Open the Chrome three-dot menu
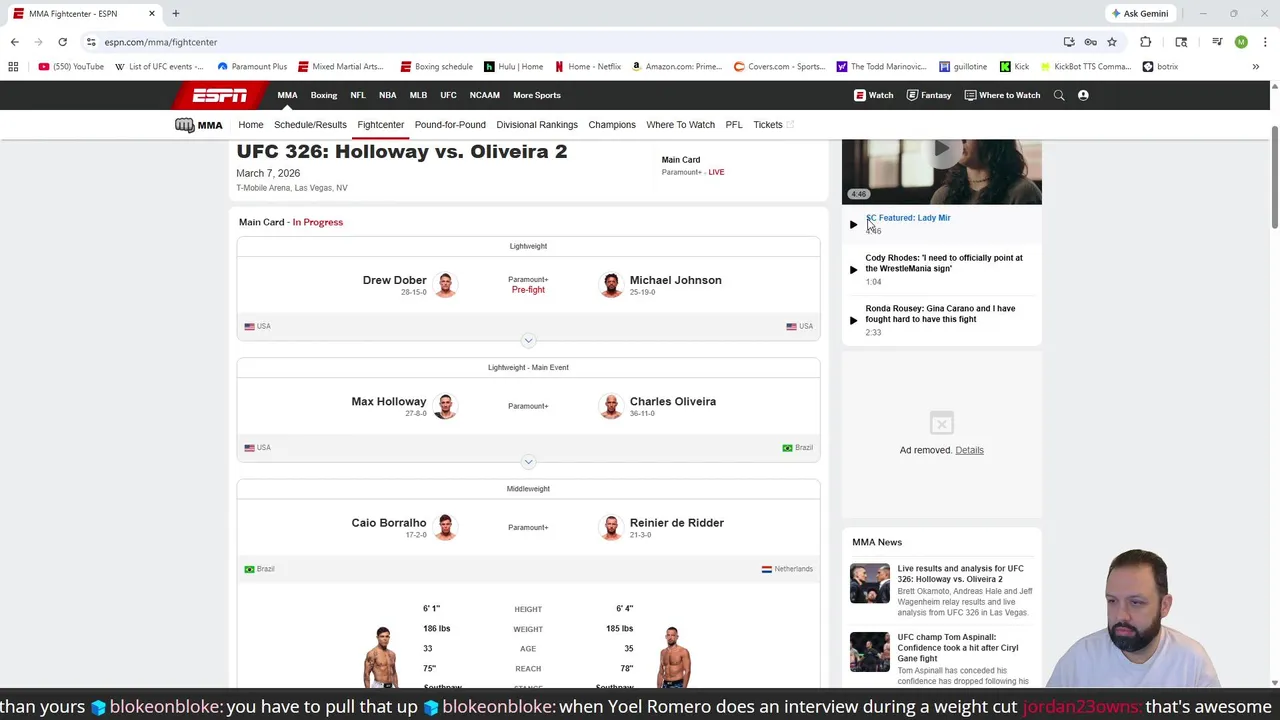This screenshot has height=720, width=1280. [1265, 42]
